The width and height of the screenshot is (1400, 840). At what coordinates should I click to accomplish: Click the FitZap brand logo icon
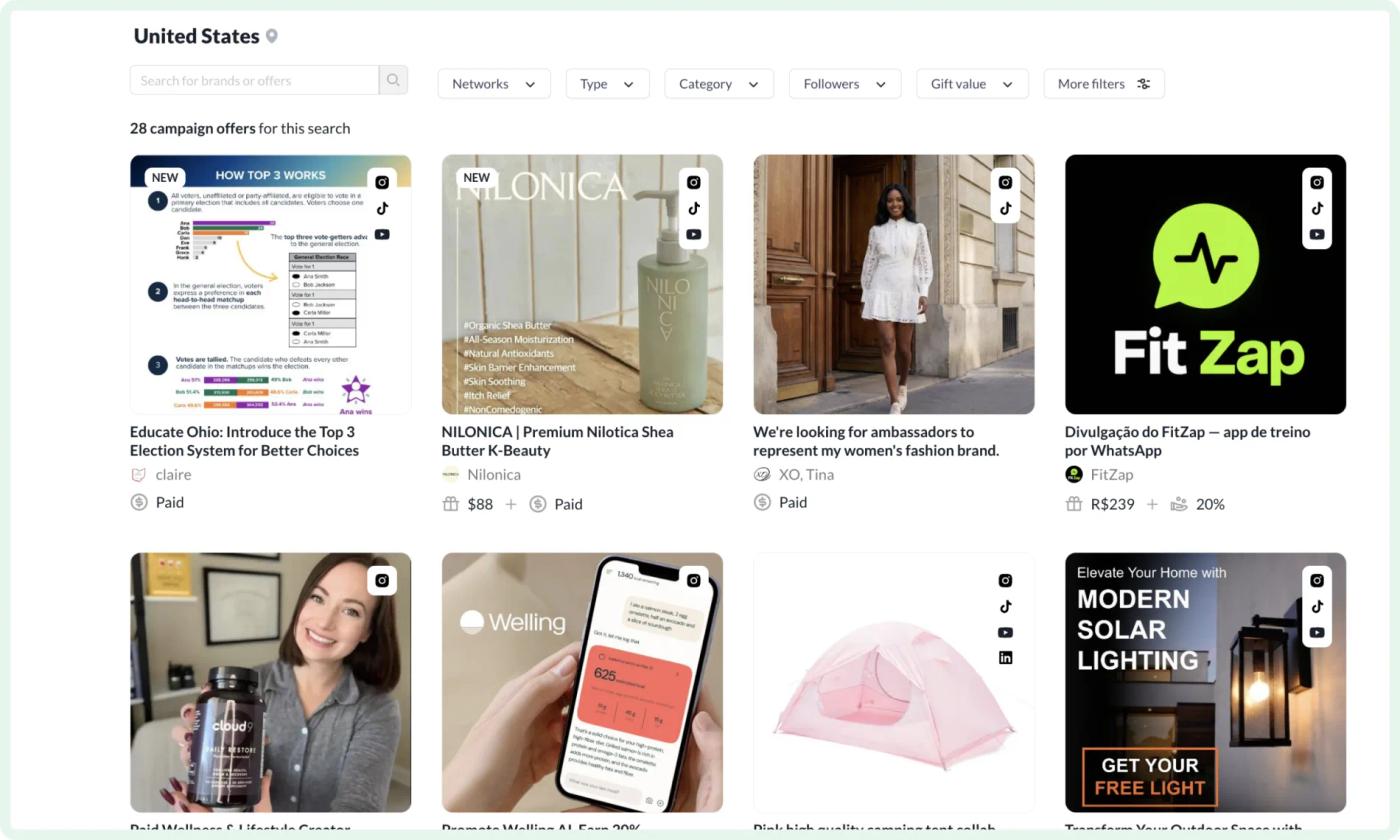point(1074,474)
